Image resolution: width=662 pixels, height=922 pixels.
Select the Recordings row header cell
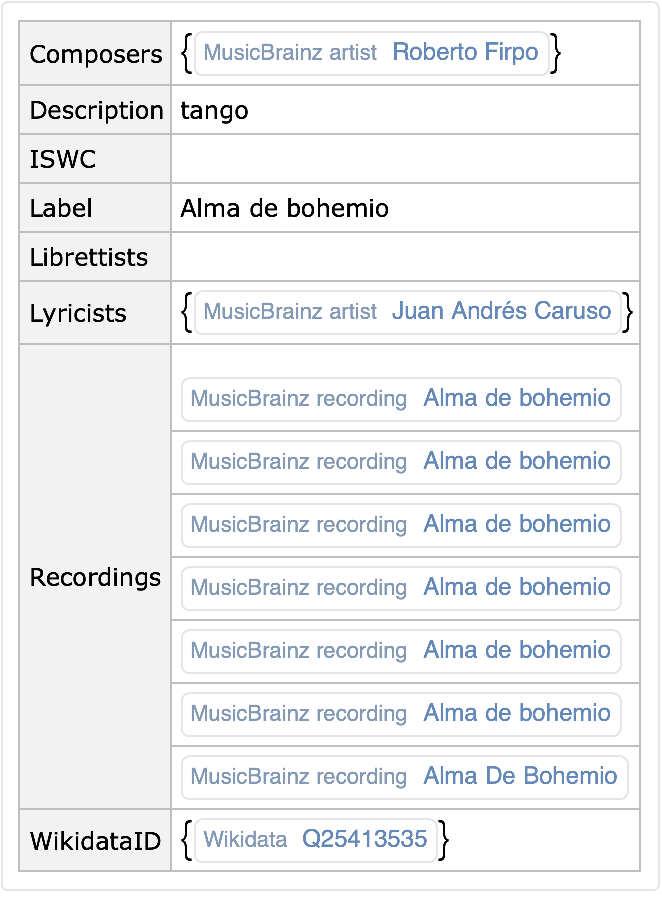point(96,577)
